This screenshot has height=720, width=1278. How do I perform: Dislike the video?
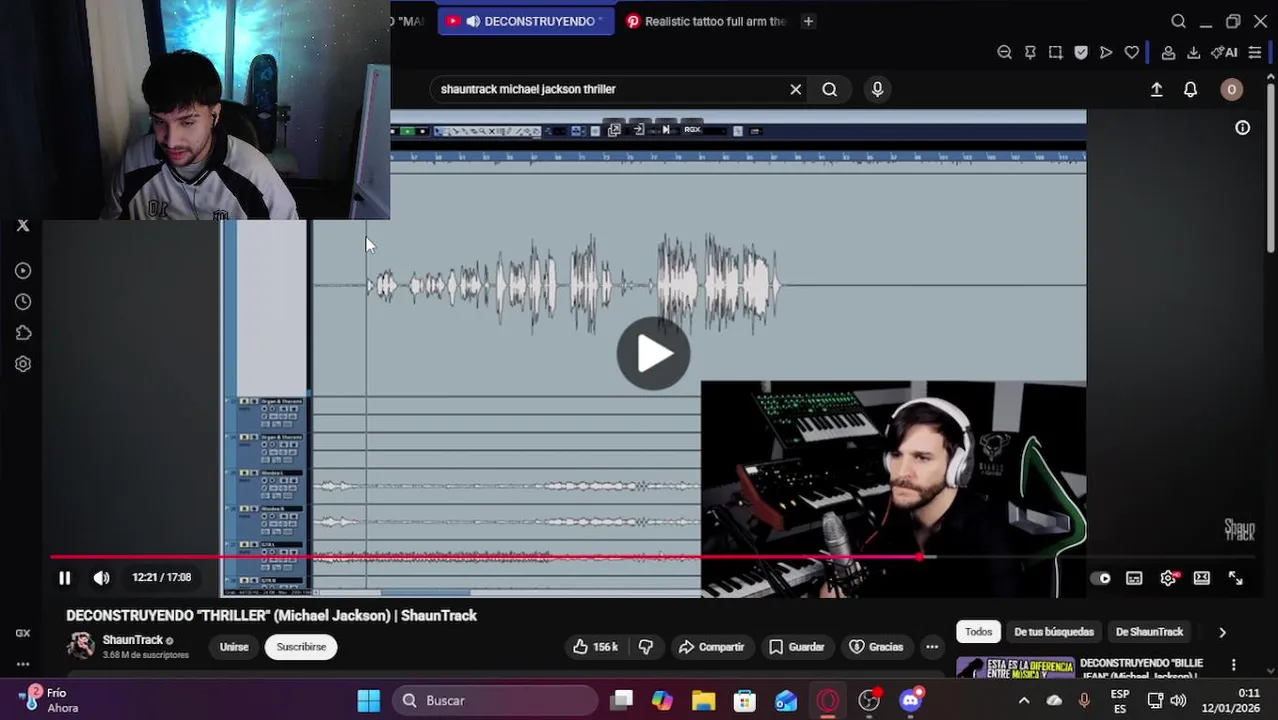click(x=645, y=647)
